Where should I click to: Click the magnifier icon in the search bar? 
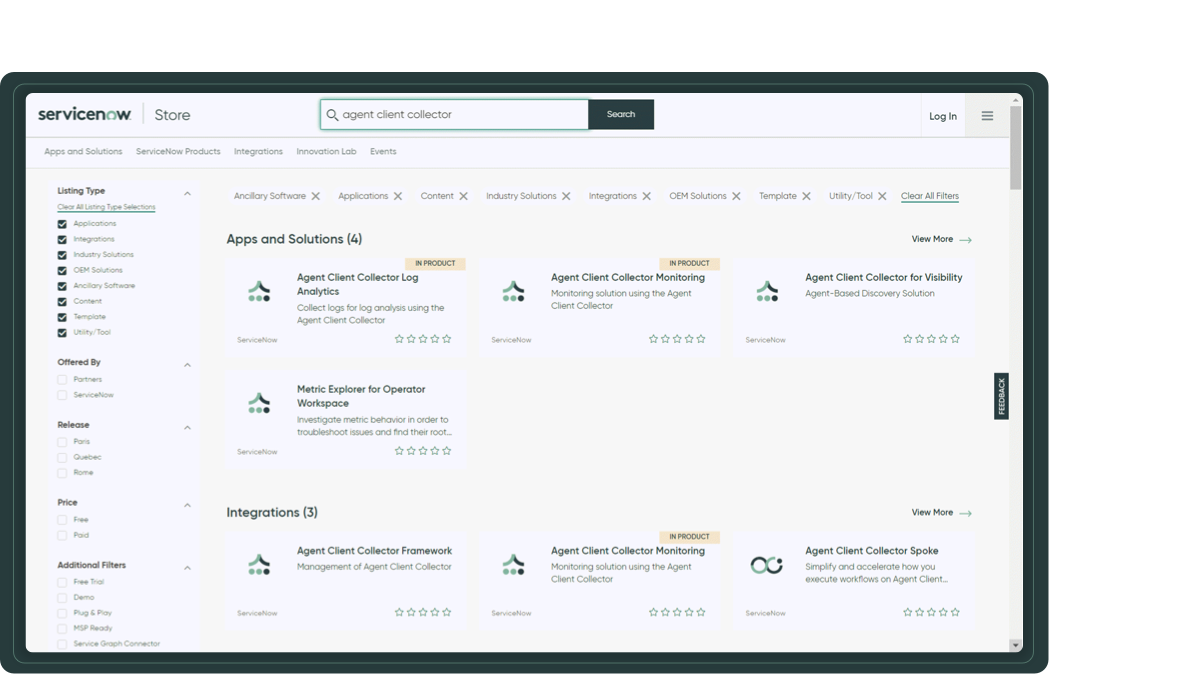[333, 114]
